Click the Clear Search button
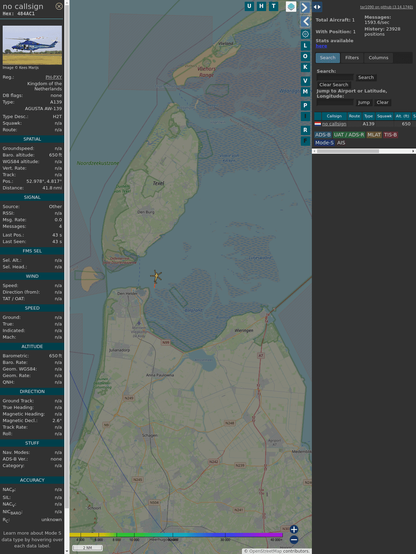The height and width of the screenshot is (554, 416). pyautogui.click(x=334, y=84)
